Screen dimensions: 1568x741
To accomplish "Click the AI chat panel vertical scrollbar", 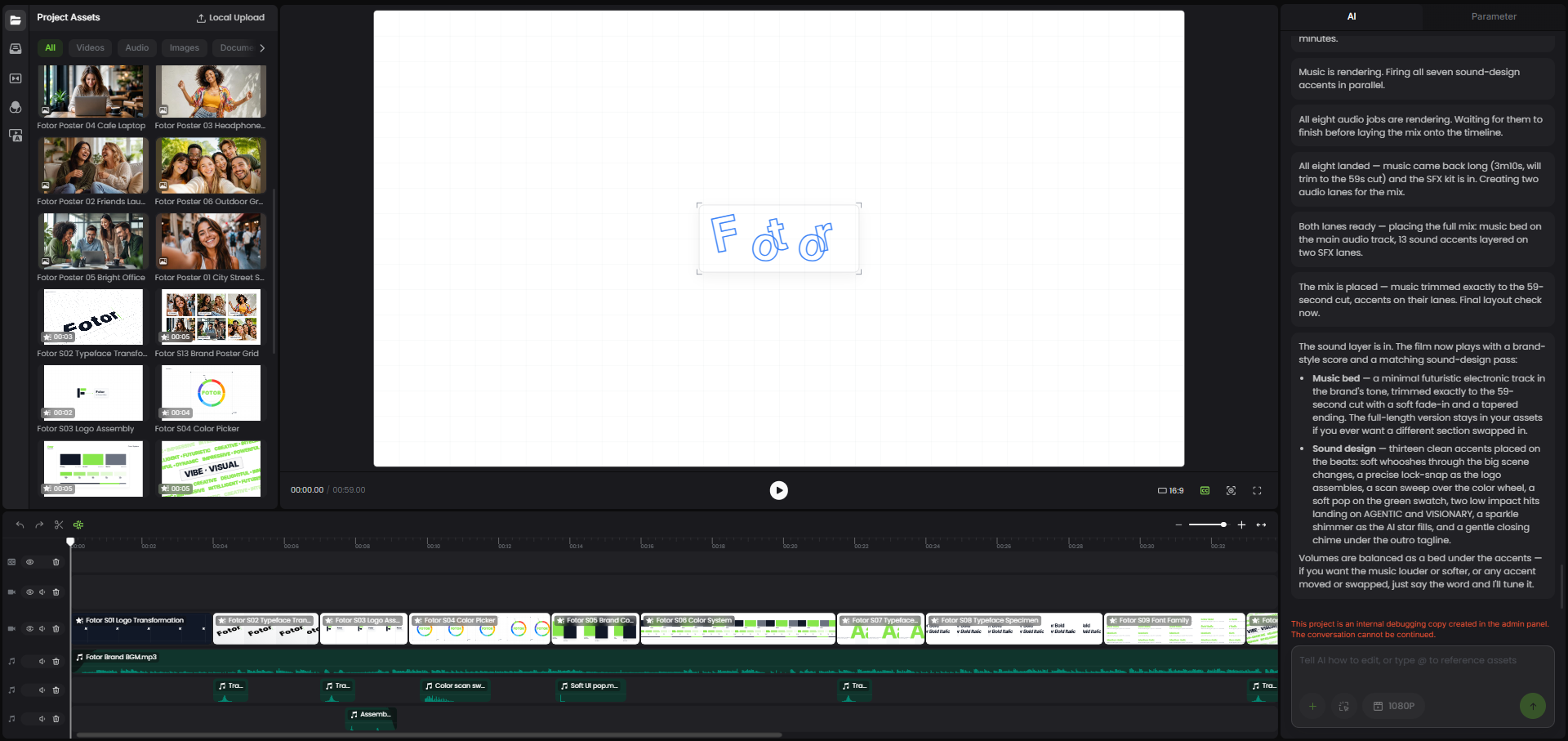I will coord(1563,586).
